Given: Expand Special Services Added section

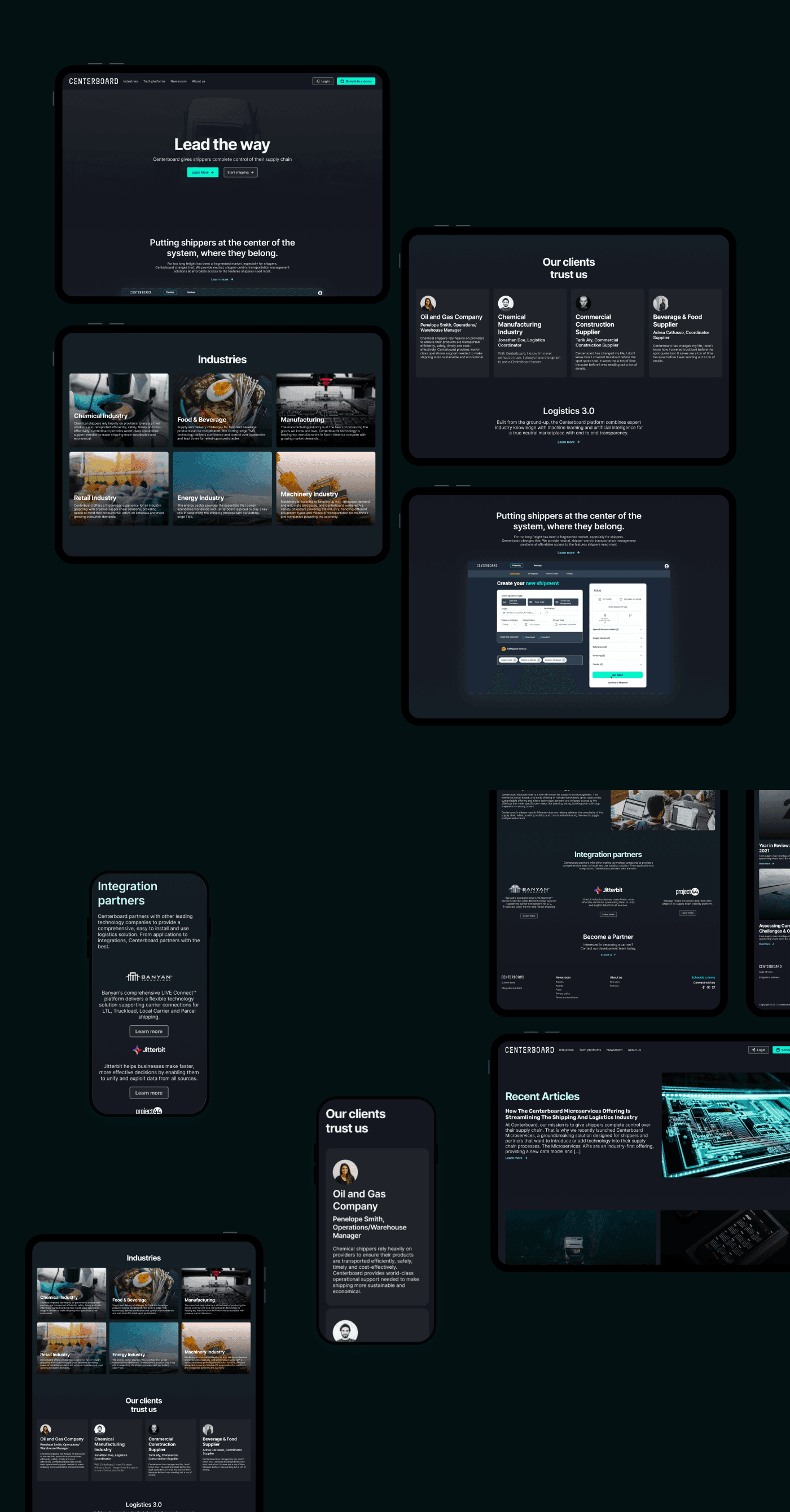Looking at the screenshot, I should (618, 630).
